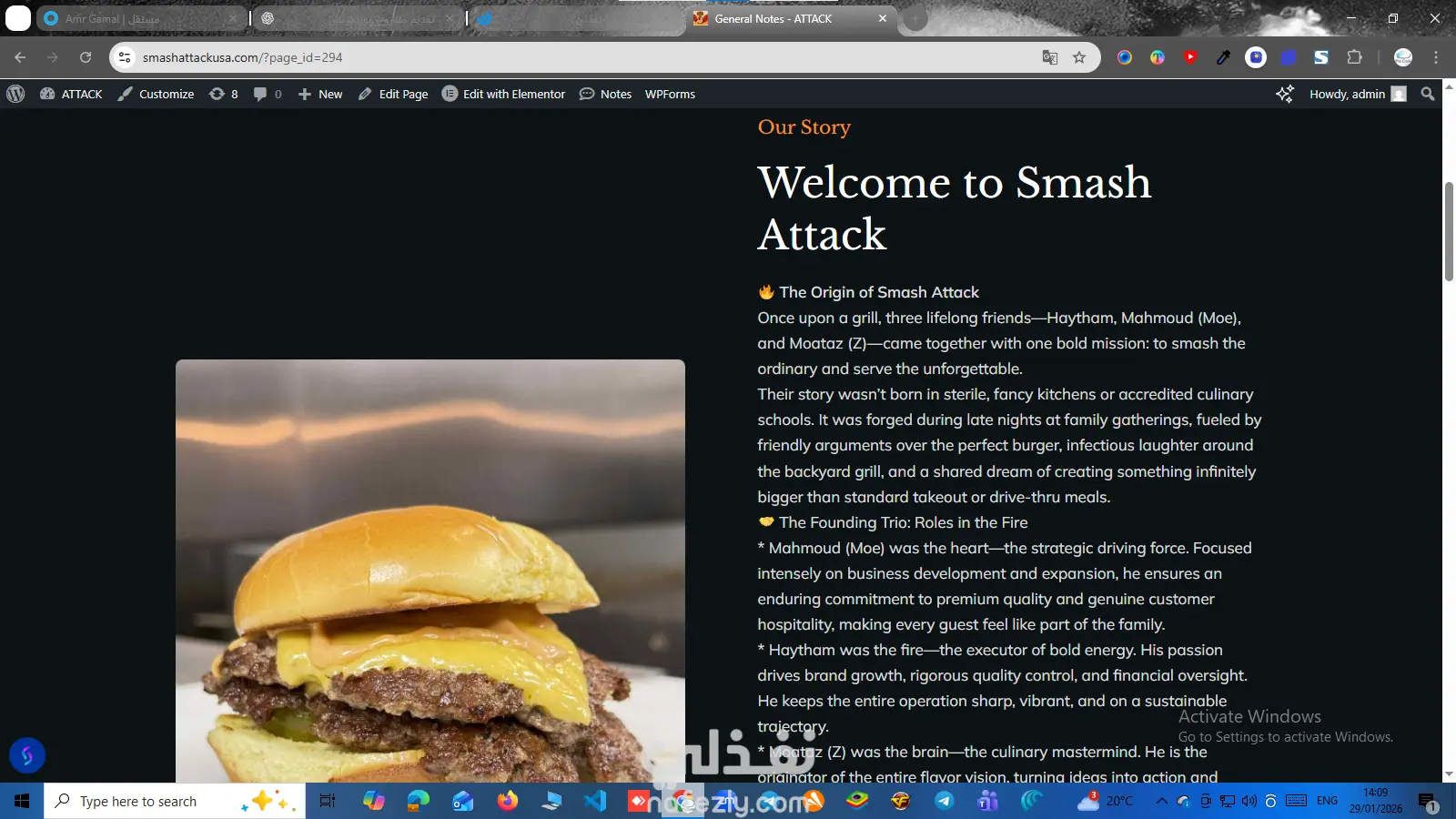Viewport: 1456px width, 819px height.
Task: Open the volume control in system tray
Action: [x=1249, y=801]
